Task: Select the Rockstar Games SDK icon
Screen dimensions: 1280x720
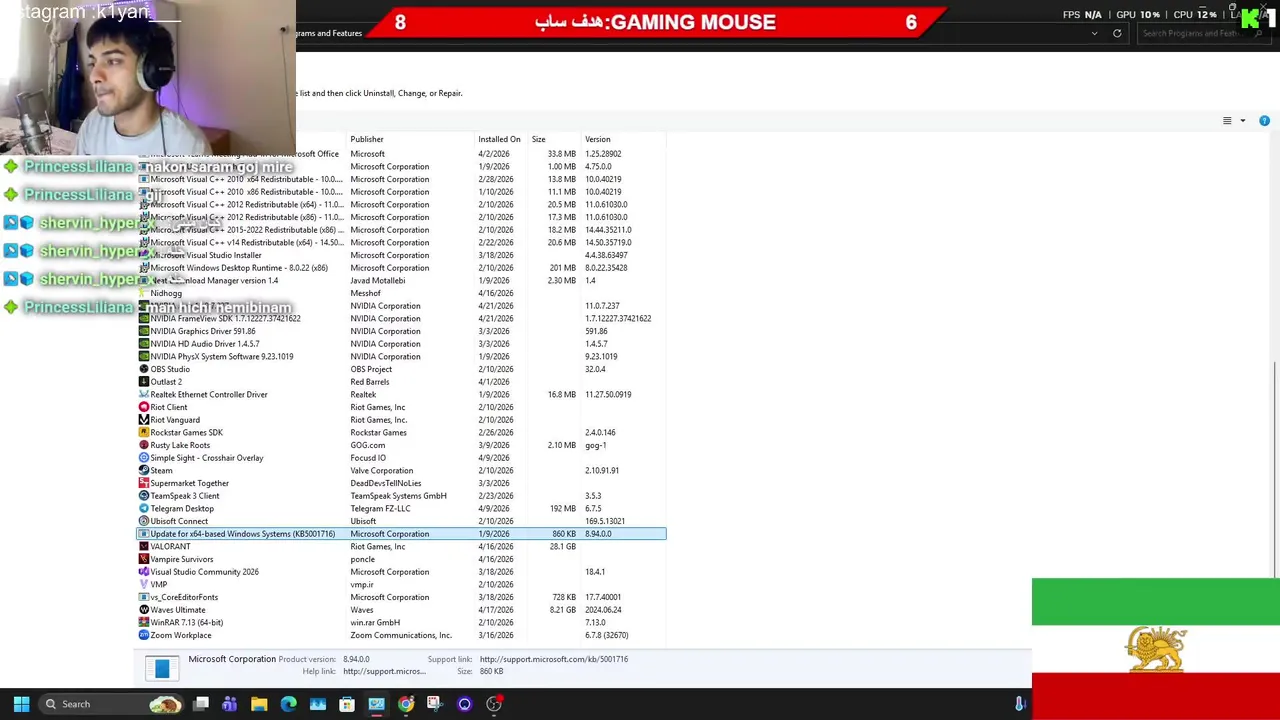Action: [x=144, y=433]
